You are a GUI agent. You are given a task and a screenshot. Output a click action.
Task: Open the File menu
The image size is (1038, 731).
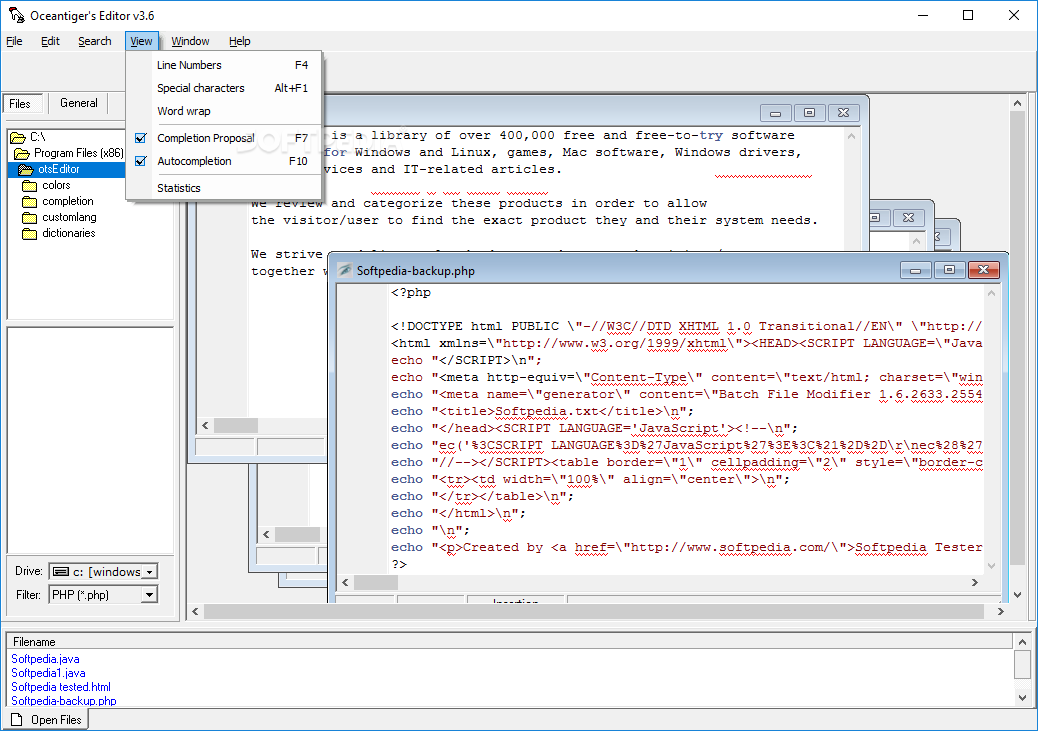click(14, 41)
